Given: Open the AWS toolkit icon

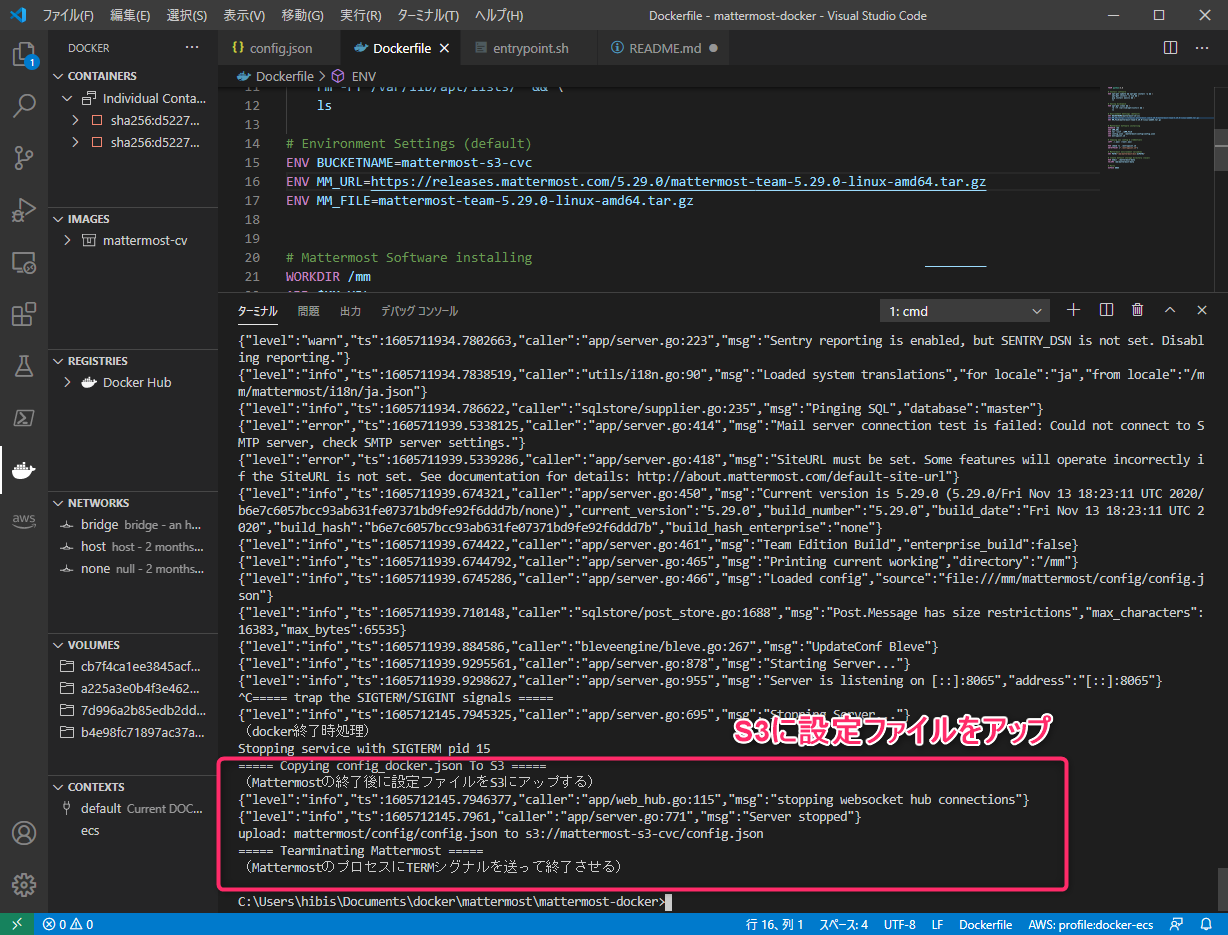Looking at the screenshot, I should (x=24, y=521).
